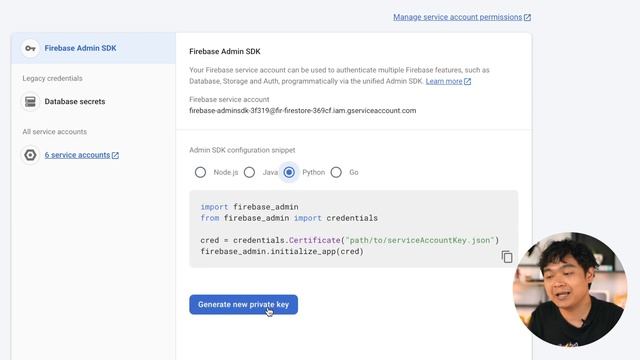Click the "Legacy credentials" section label
The height and width of the screenshot is (360, 640).
click(52, 78)
